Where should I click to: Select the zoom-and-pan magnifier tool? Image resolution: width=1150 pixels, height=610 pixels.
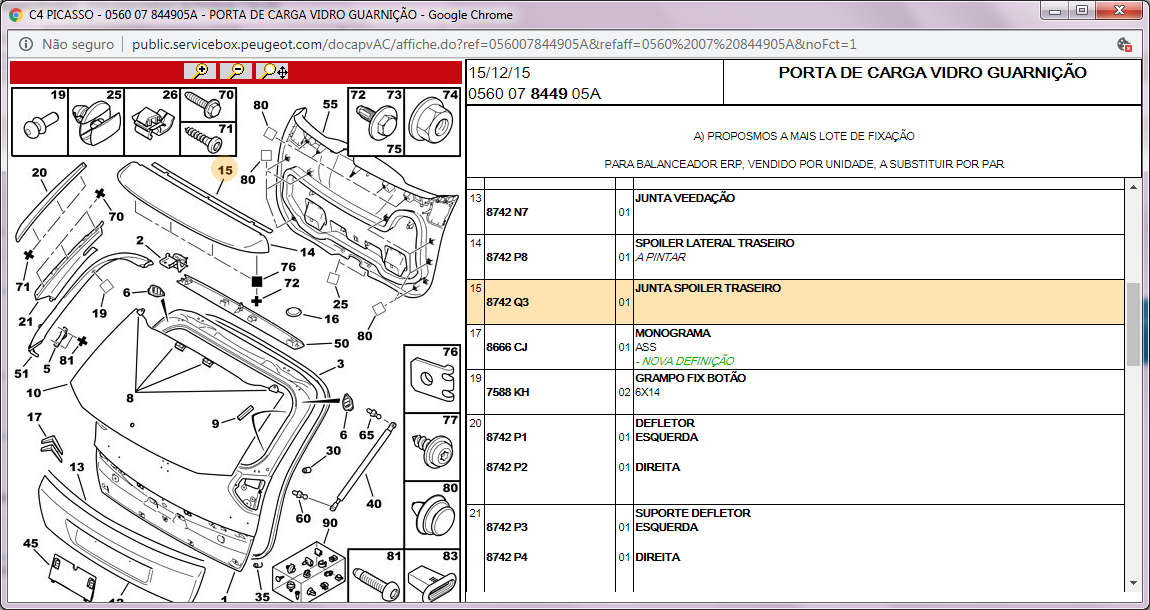pyautogui.click(x=273, y=71)
